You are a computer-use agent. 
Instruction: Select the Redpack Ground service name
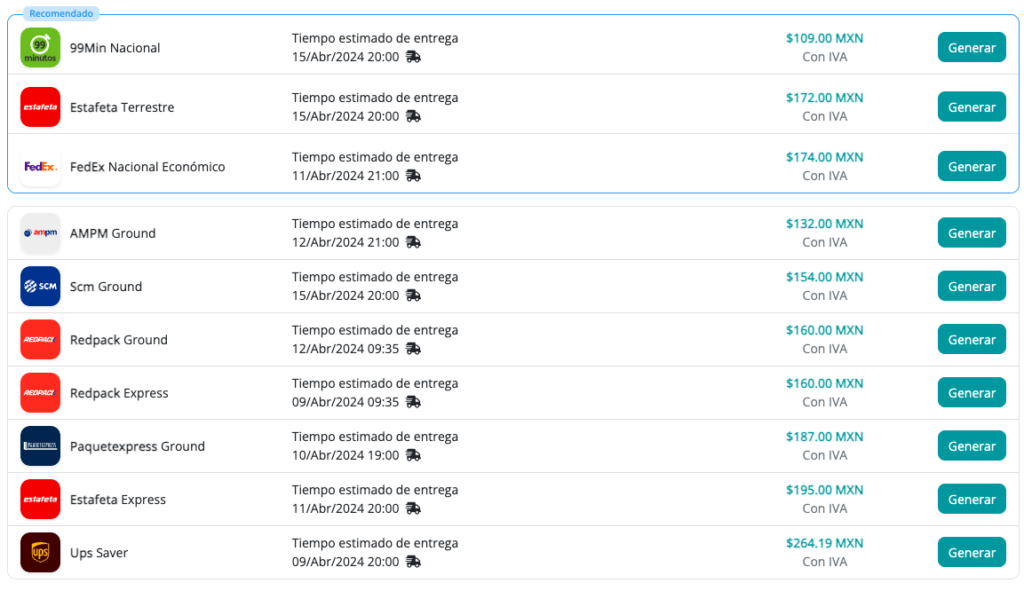coord(119,340)
